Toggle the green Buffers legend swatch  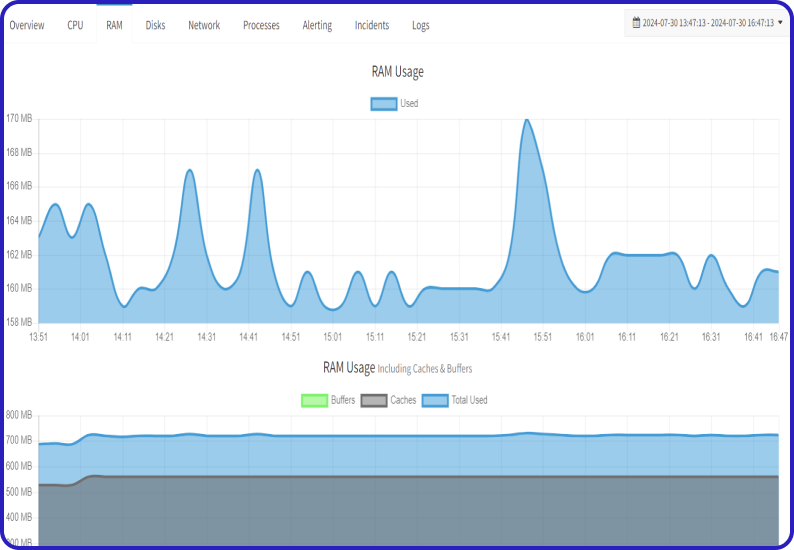314,400
